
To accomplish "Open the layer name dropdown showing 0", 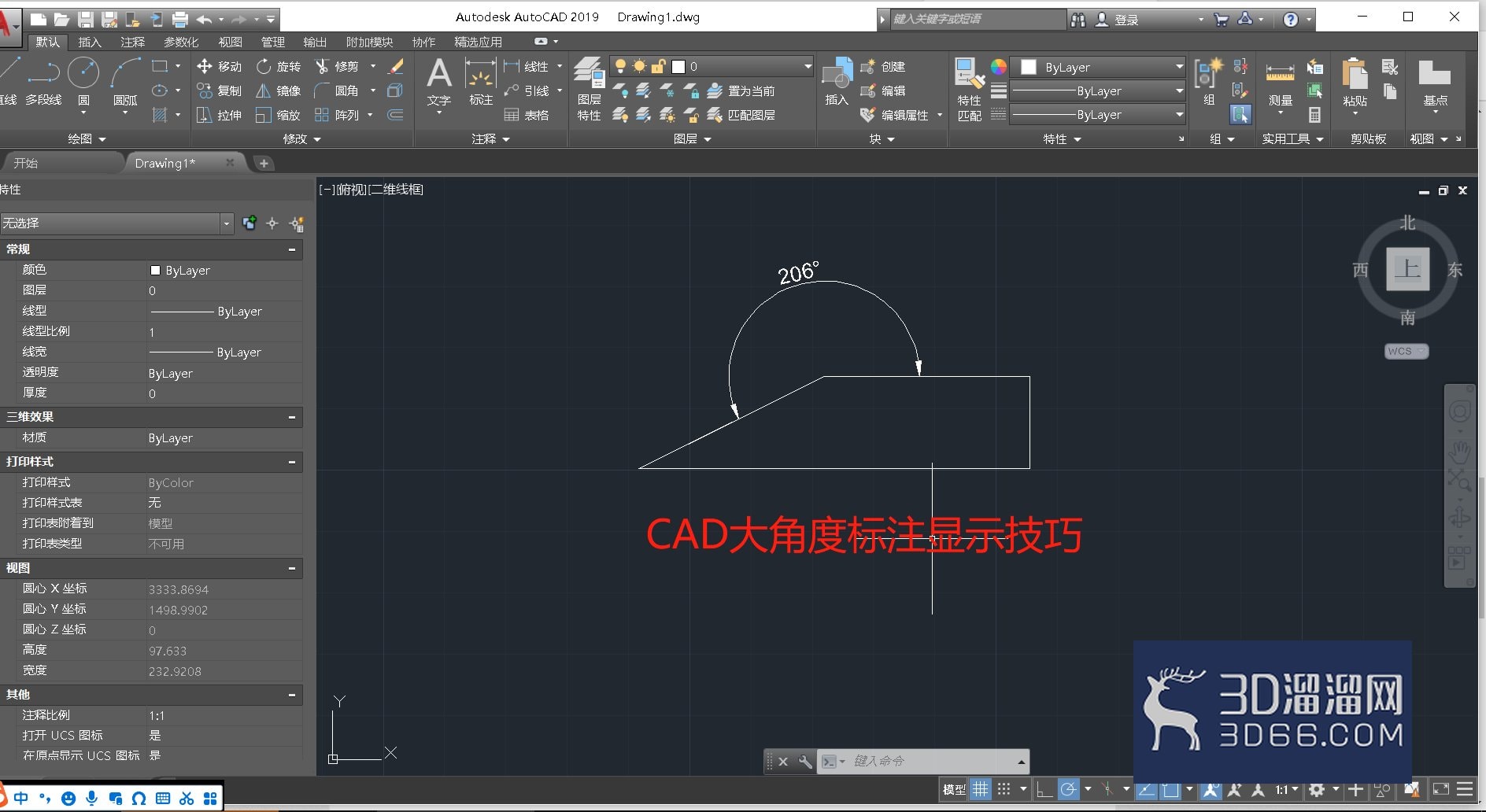I will pyautogui.click(x=712, y=67).
